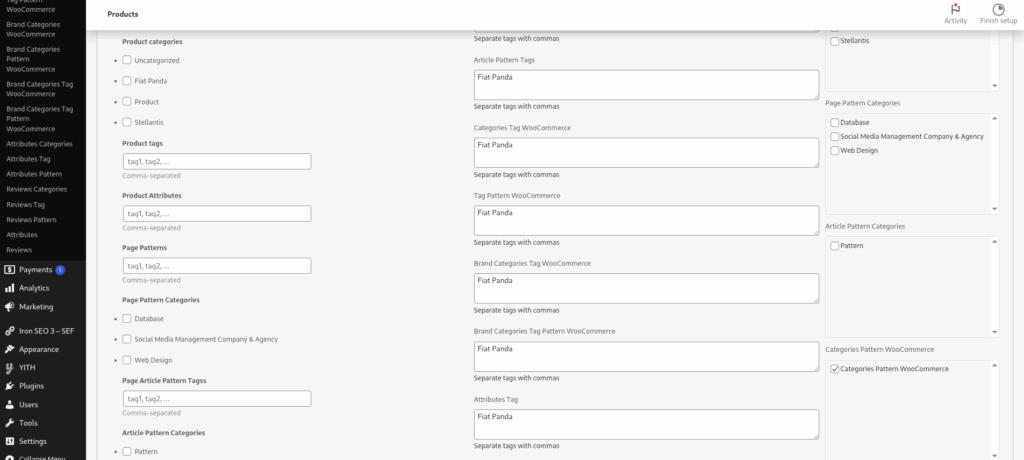Check the Product category checkbox

127,101
